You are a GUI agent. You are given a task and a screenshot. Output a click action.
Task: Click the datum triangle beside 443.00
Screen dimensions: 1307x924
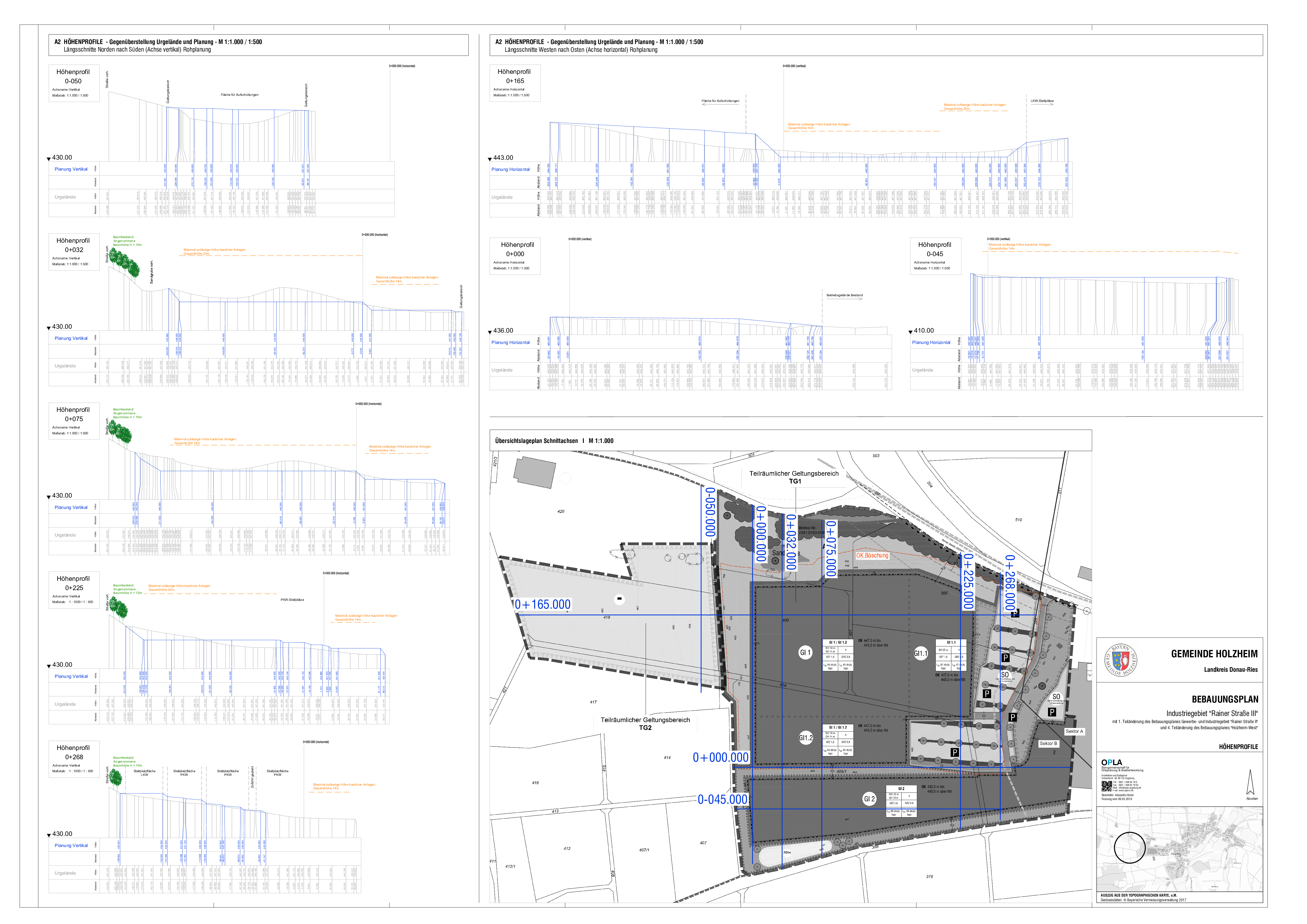coord(490,159)
